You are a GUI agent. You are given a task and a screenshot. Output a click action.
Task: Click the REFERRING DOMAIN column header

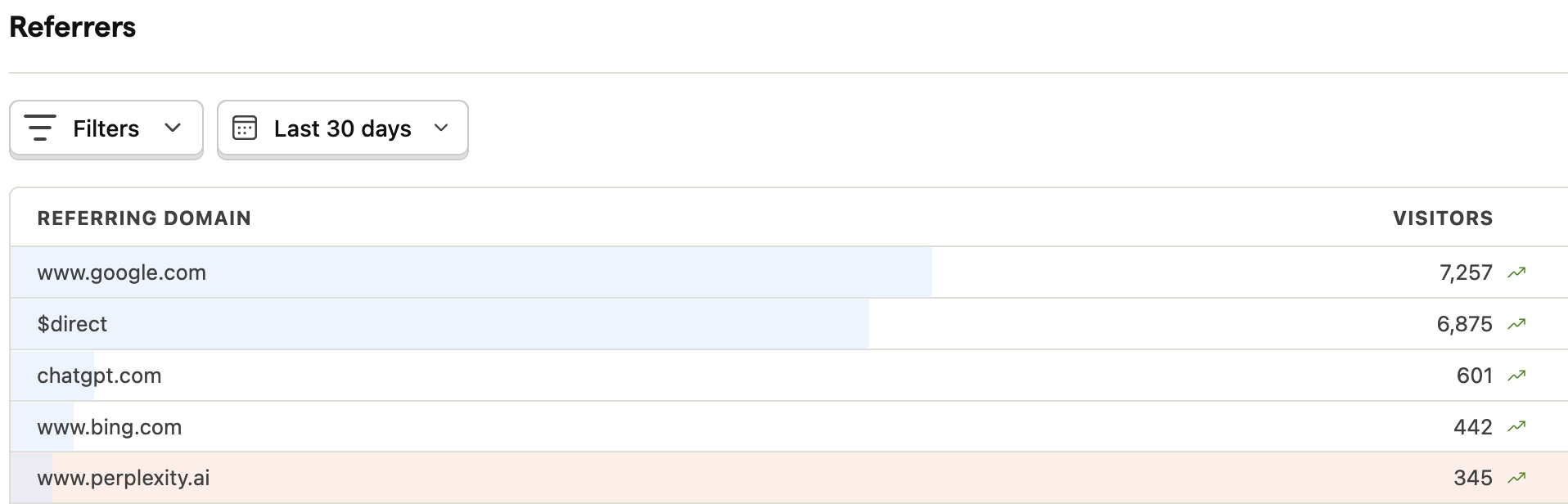[x=144, y=218]
